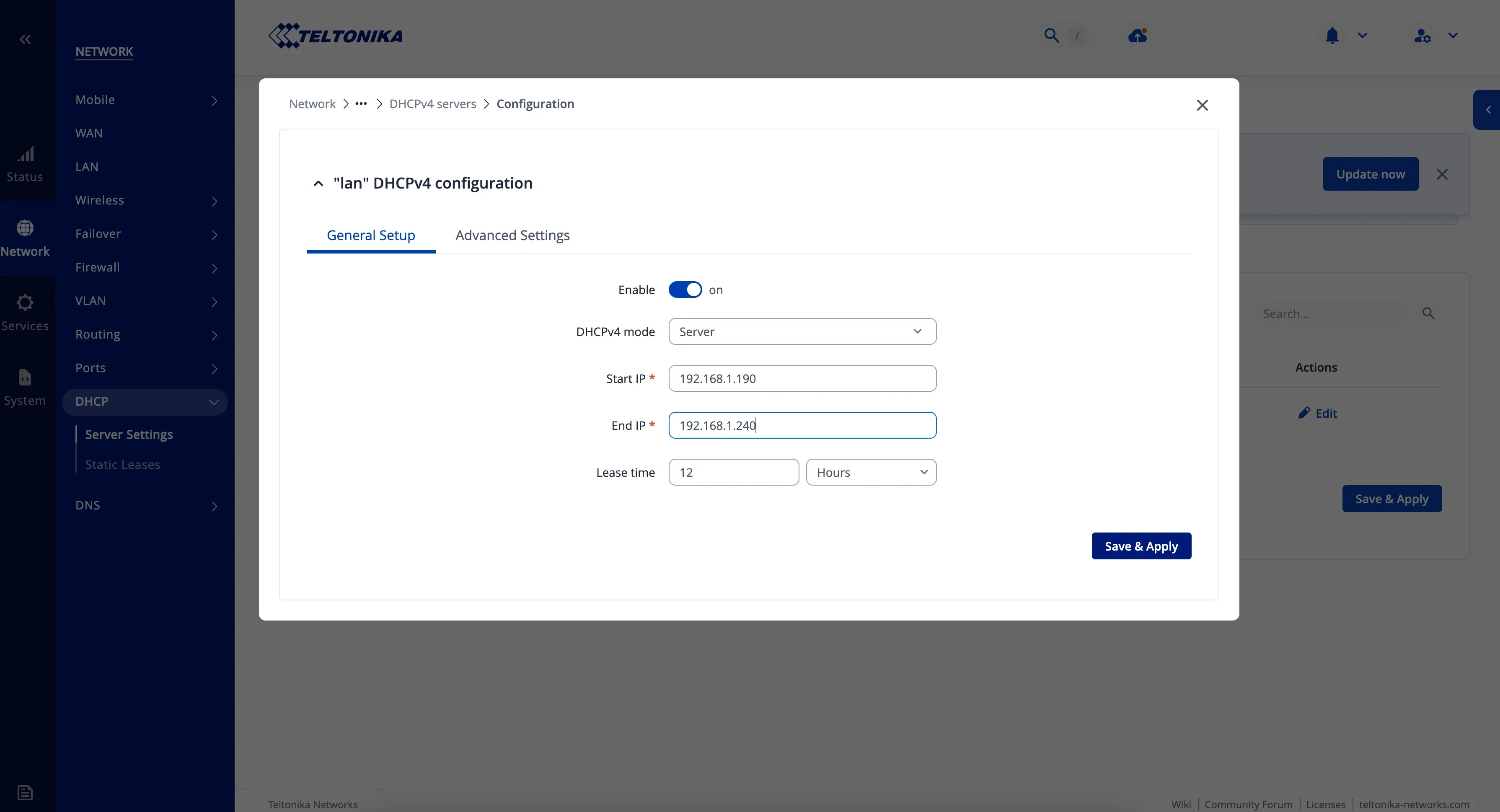Open the Community Forum footer link
Viewport: 1500px width, 812px height.
pyautogui.click(x=1249, y=804)
